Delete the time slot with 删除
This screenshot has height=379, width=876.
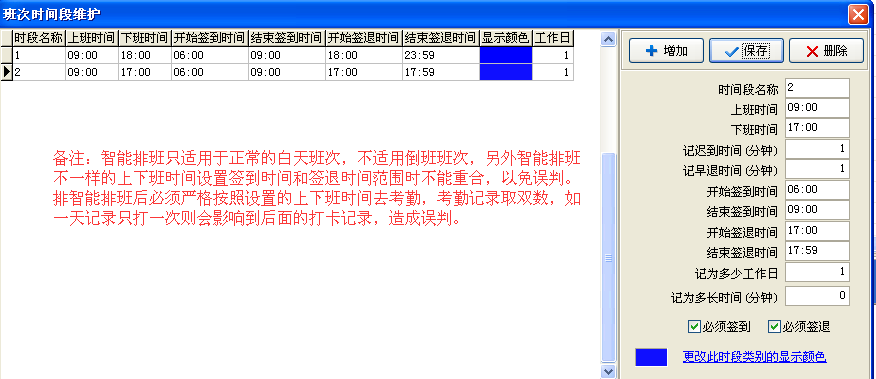[x=826, y=51]
